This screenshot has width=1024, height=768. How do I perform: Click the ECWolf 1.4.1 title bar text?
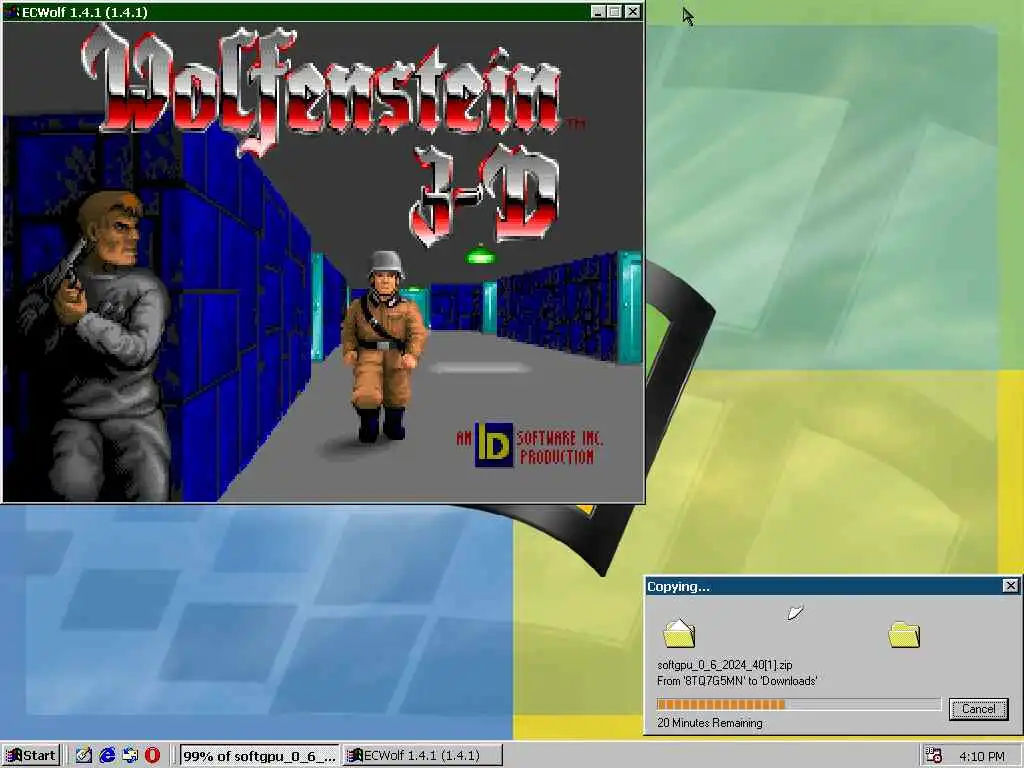click(x=84, y=12)
